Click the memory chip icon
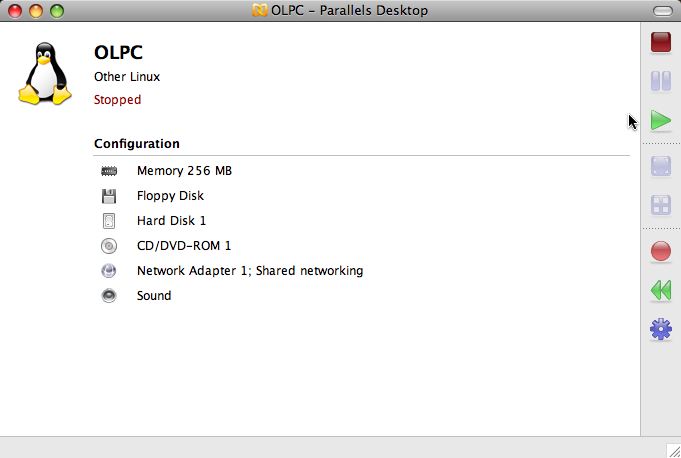 (x=109, y=171)
